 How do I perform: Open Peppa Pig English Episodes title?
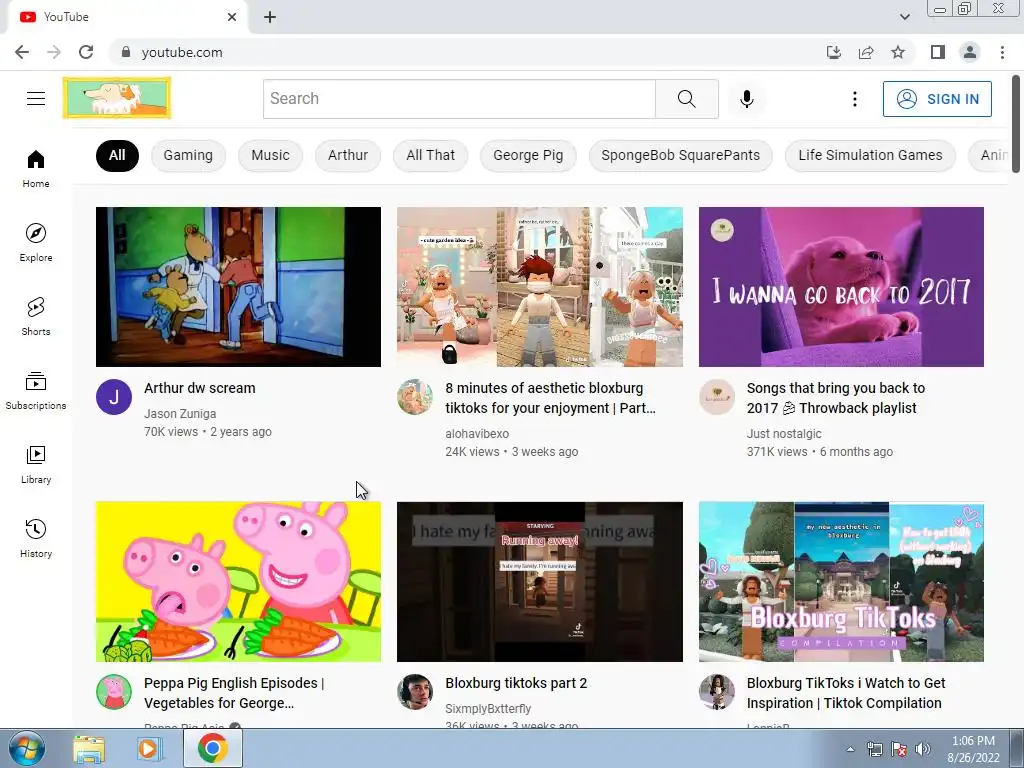[234, 693]
